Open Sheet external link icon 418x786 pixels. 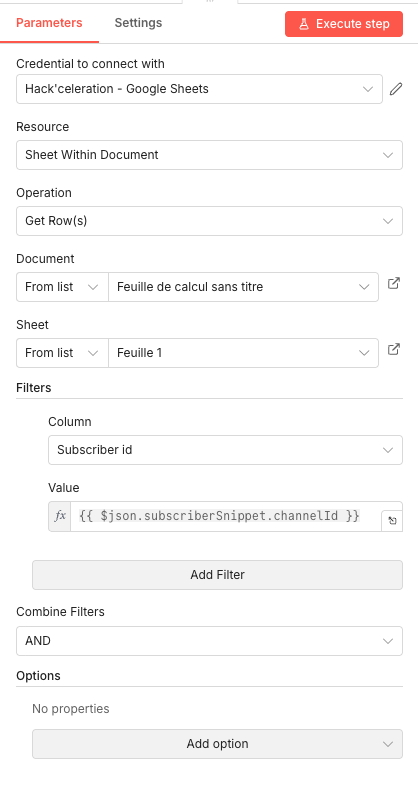click(394, 349)
